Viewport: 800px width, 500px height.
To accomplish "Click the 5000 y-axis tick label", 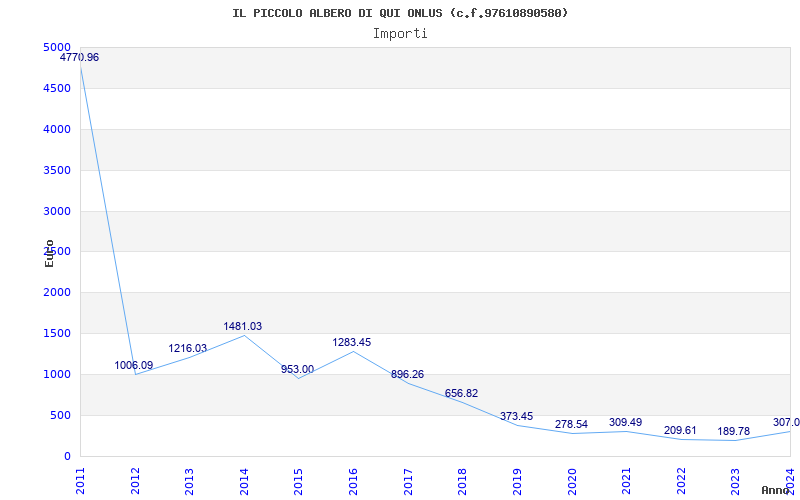I will (57, 47).
